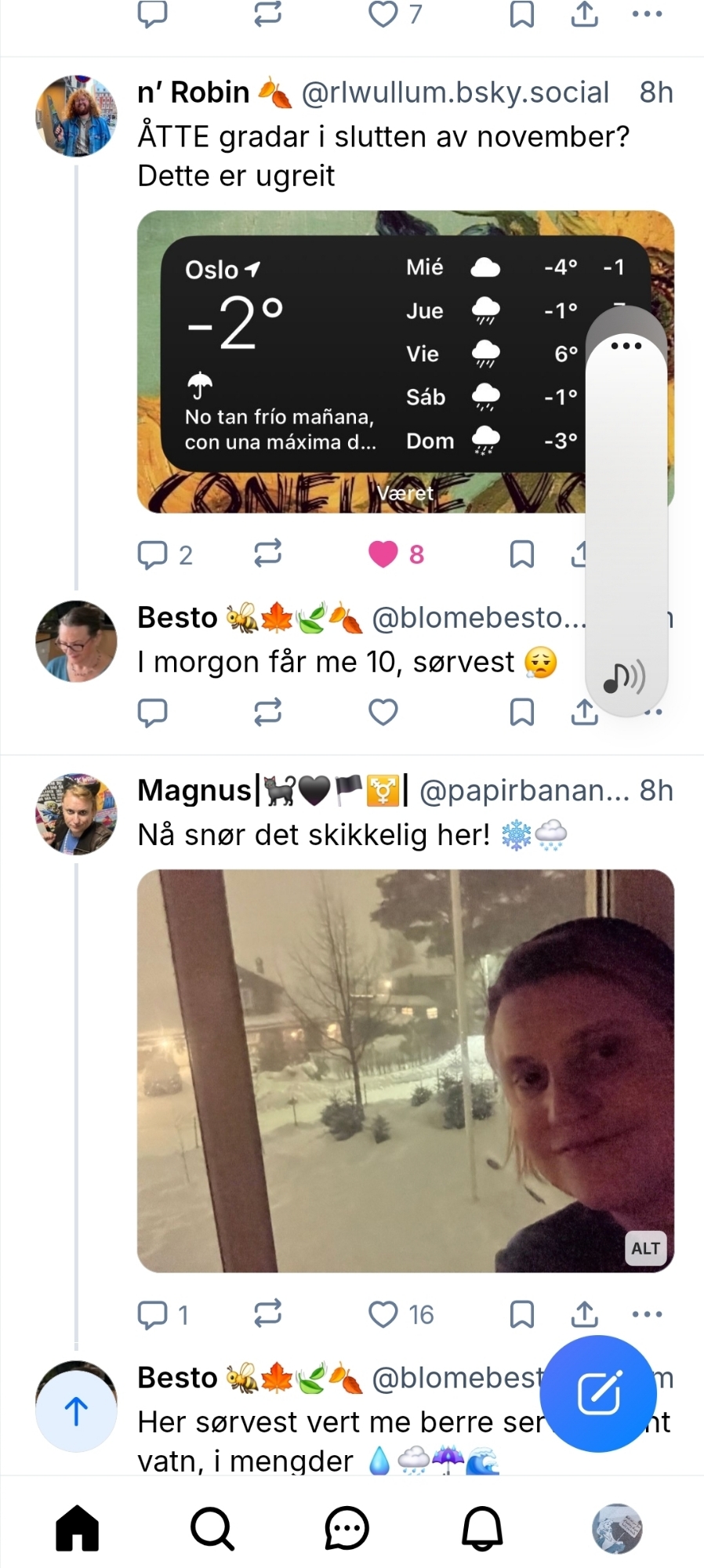This screenshot has height=1568, width=704.
Task: Open the Search tab
Action: point(212,1528)
